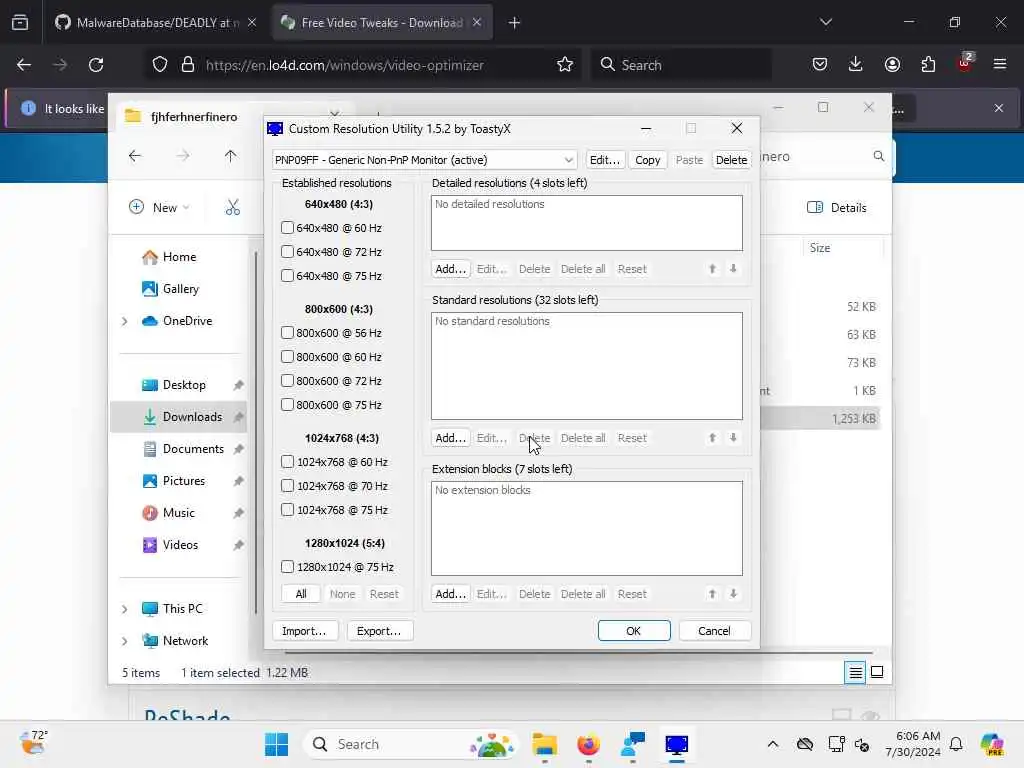Open Firefox extensions menu
Screen dimensions: 1024x768
928,65
